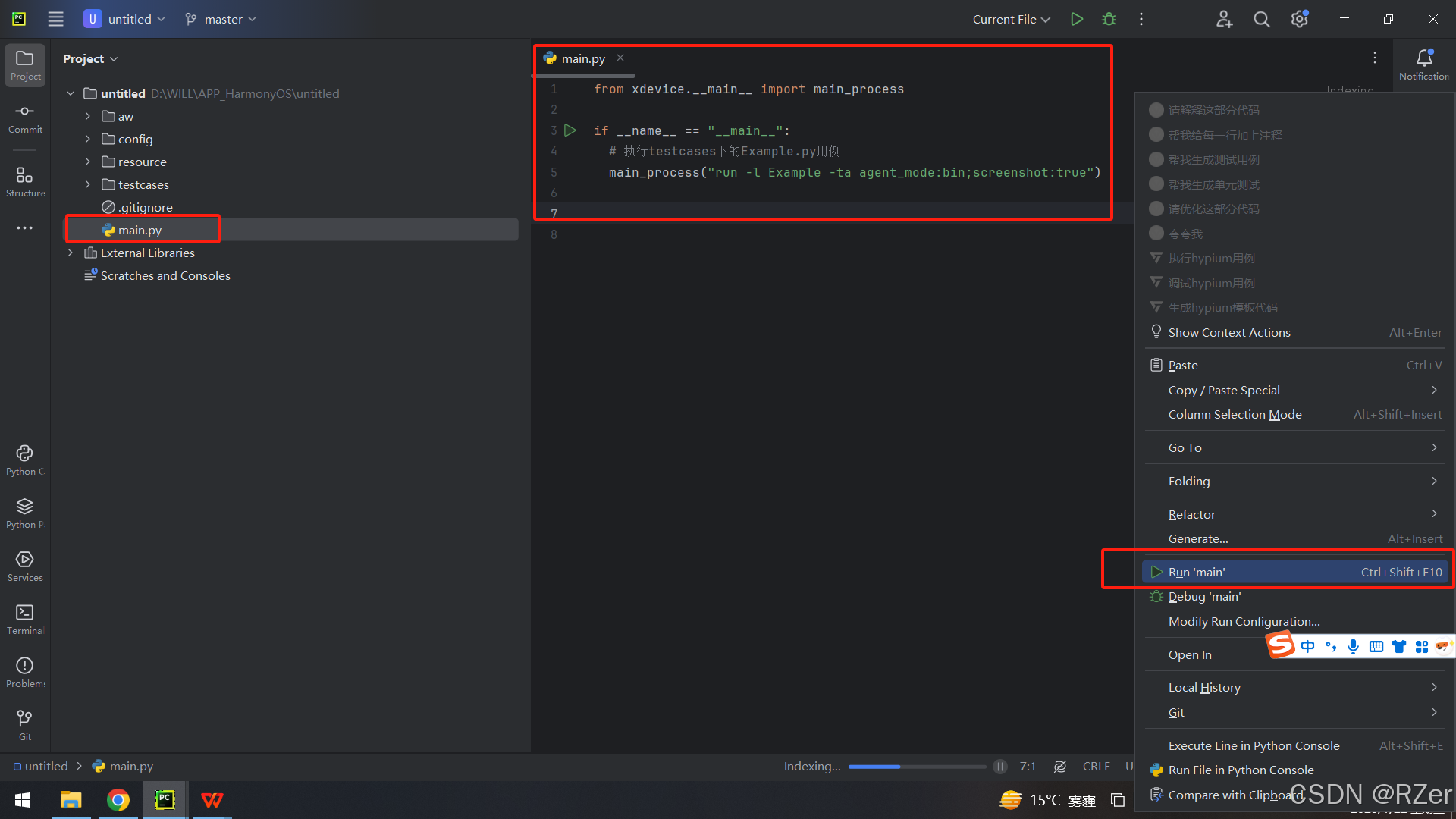Select Paste from context menu
The image size is (1456, 819).
[1294, 365]
